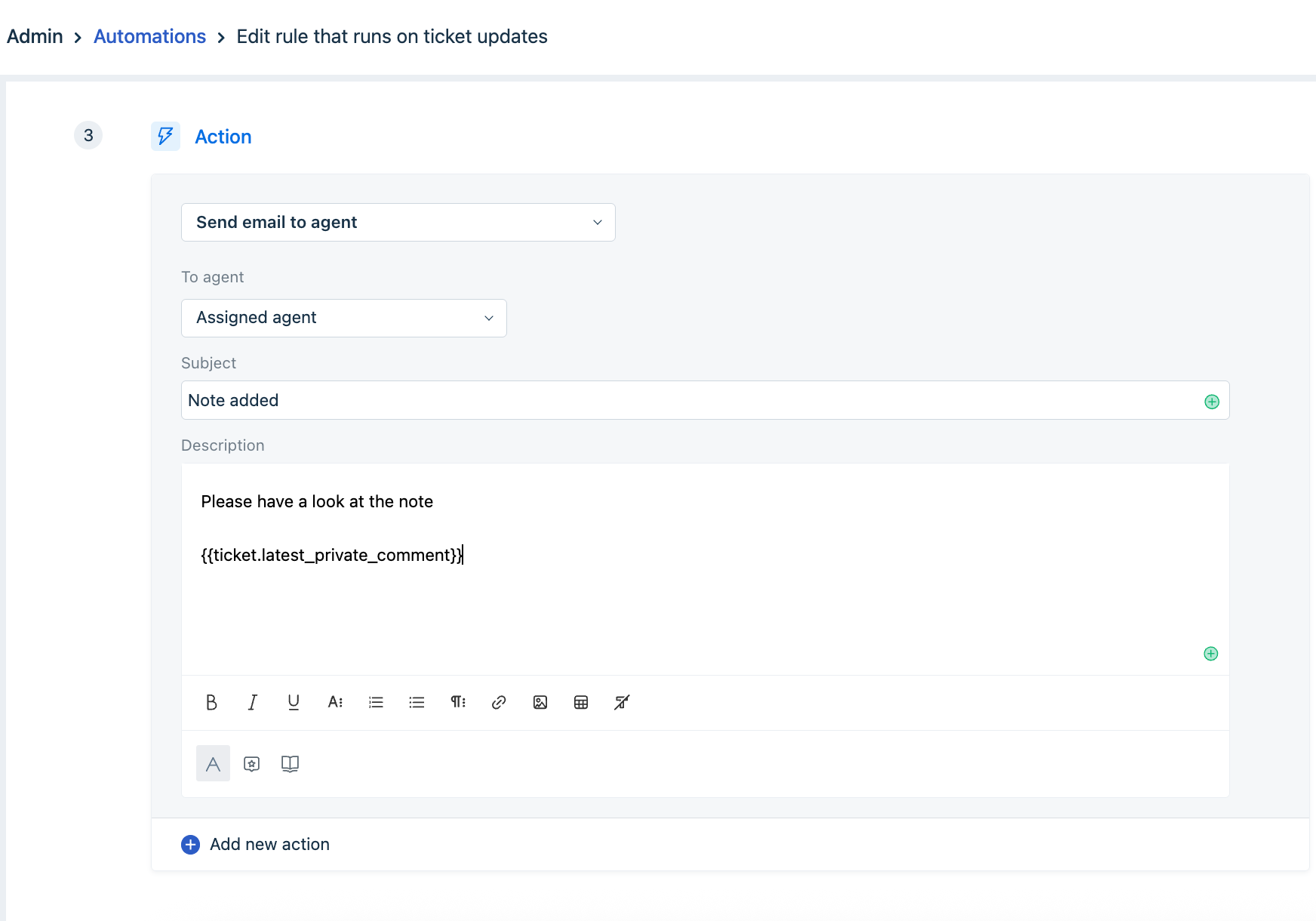Clear text formatting in the editor
1316x921 pixels.
point(622,702)
